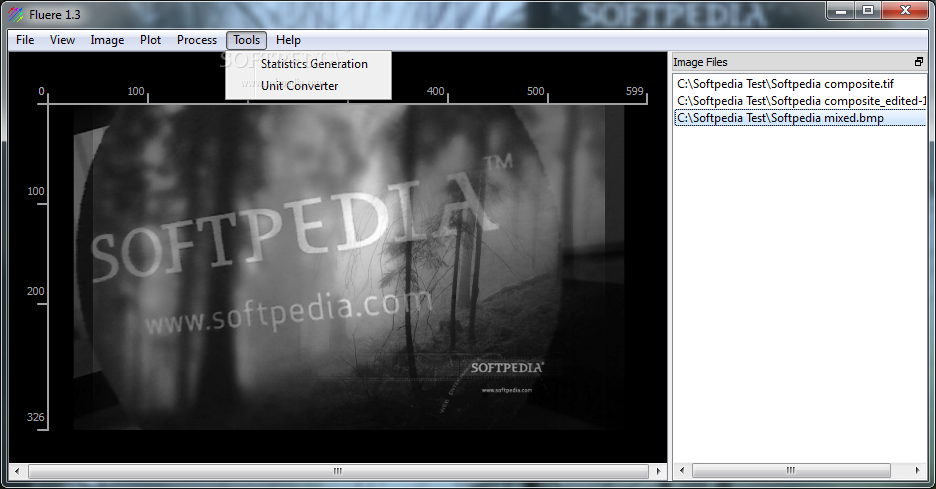Maximize the Fluere window
This screenshot has width=936, height=489.
[868, 10]
